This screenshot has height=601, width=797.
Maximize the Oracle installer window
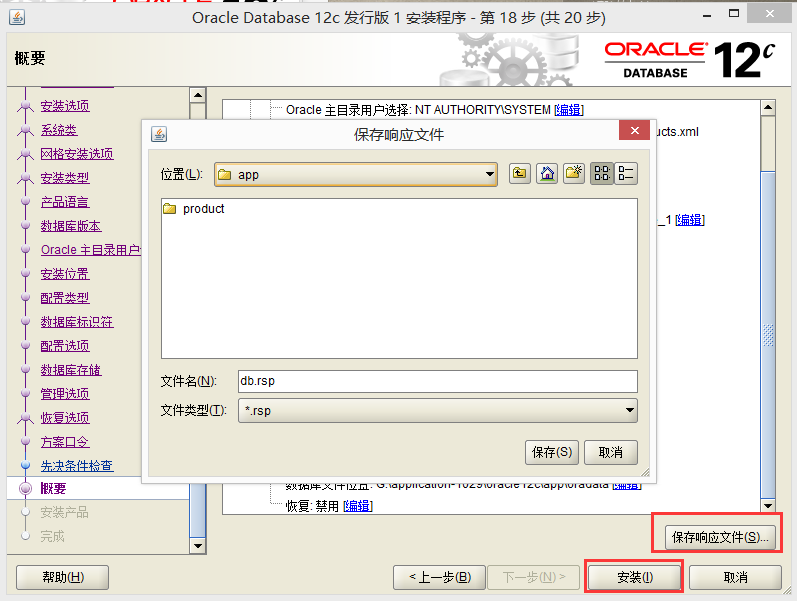point(734,14)
